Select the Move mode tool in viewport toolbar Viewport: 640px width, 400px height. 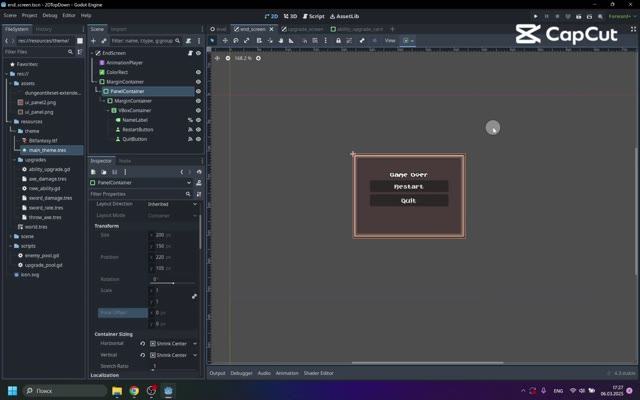coord(225,40)
